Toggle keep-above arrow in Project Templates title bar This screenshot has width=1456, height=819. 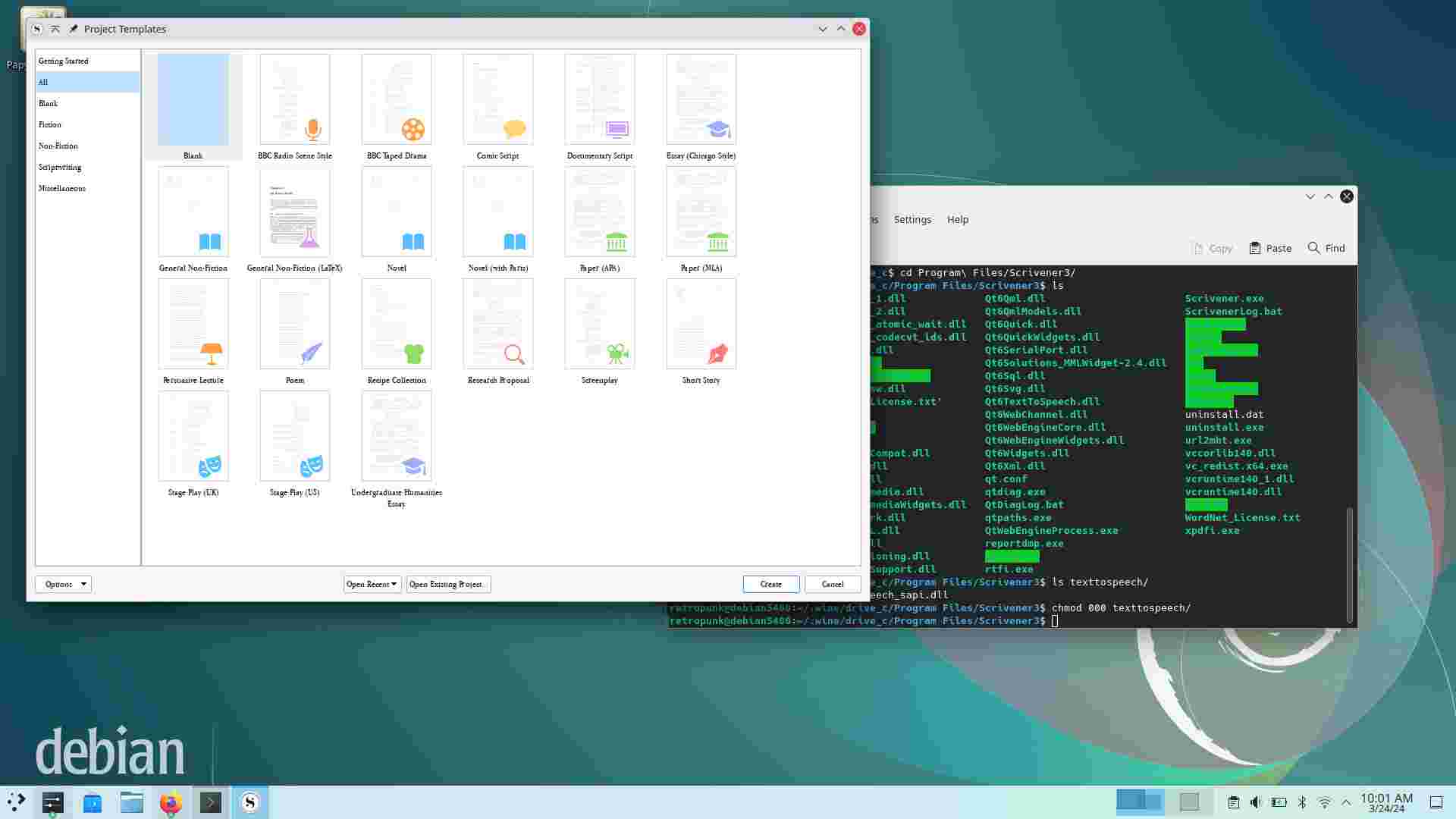pyautogui.click(x=55, y=29)
